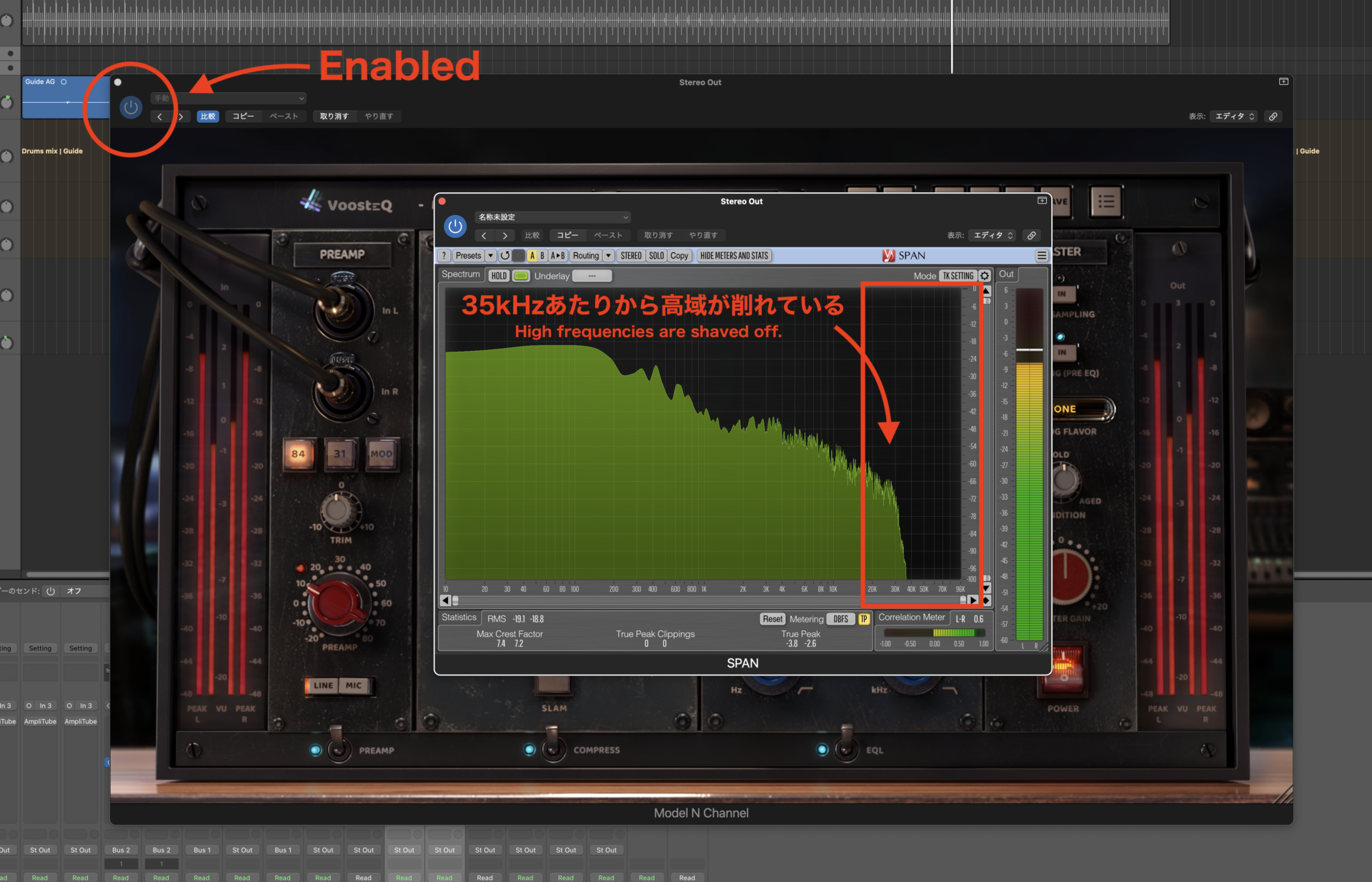Flip the COMPRESS section switch
Image resolution: width=1372 pixels, height=882 pixels.
tap(553, 745)
